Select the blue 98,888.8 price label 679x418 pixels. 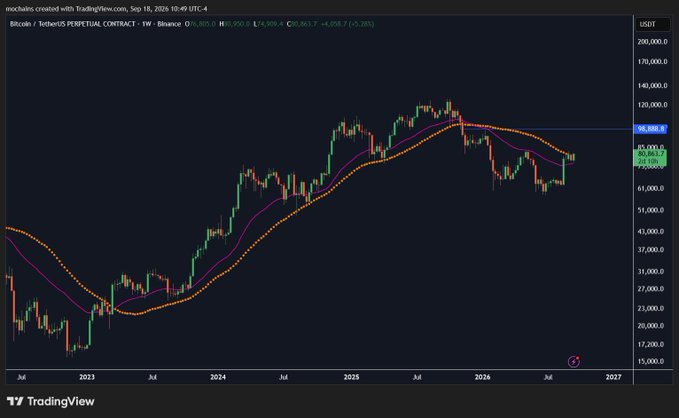[651, 129]
